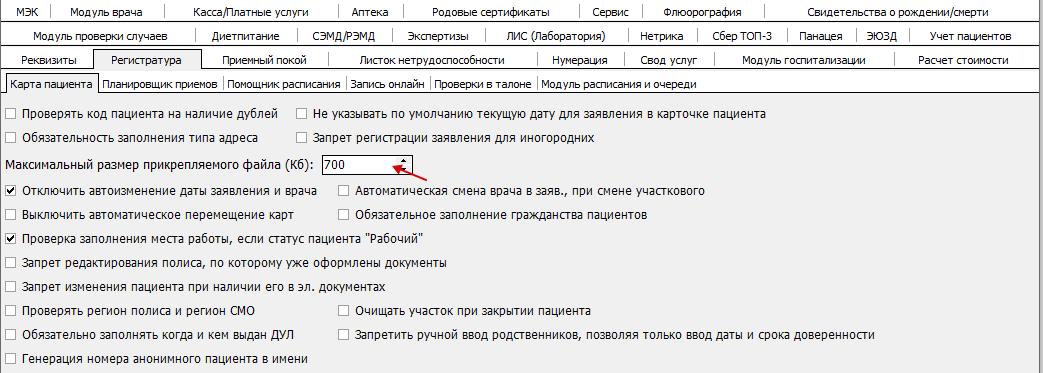The image size is (1043, 373).
Task: Uncheck Проверка заполнения места работы checkbox
Action: [x=10, y=239]
